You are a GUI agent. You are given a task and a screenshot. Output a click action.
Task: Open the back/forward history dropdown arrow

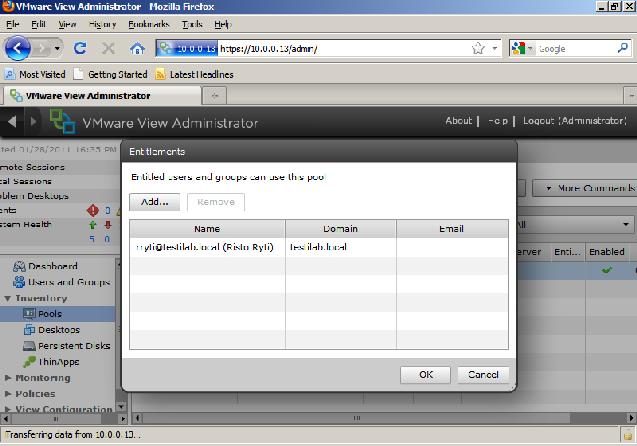click(57, 49)
